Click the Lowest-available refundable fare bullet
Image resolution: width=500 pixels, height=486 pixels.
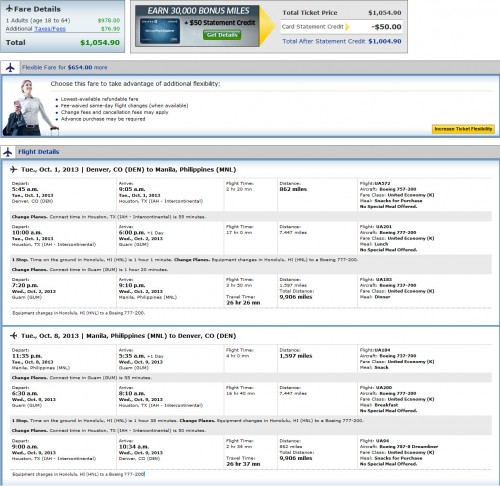pos(99,99)
